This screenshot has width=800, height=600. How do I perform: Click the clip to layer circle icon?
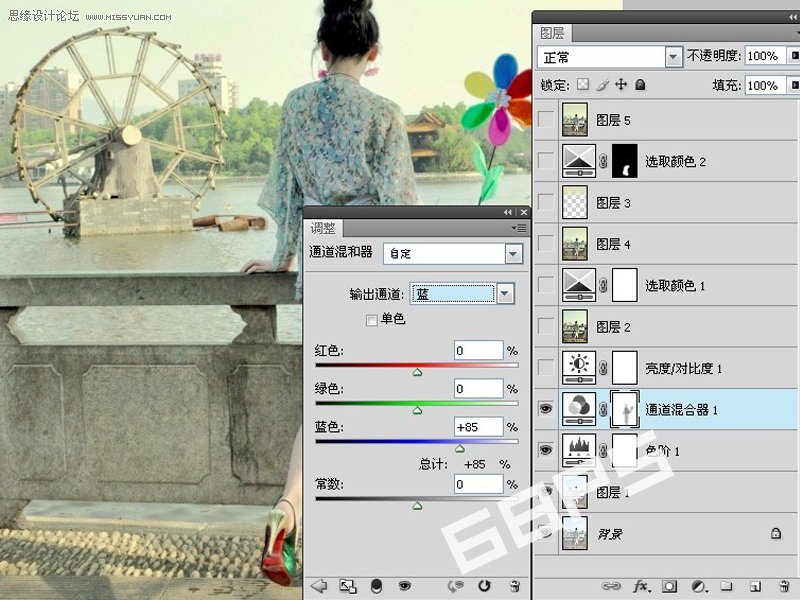376,586
